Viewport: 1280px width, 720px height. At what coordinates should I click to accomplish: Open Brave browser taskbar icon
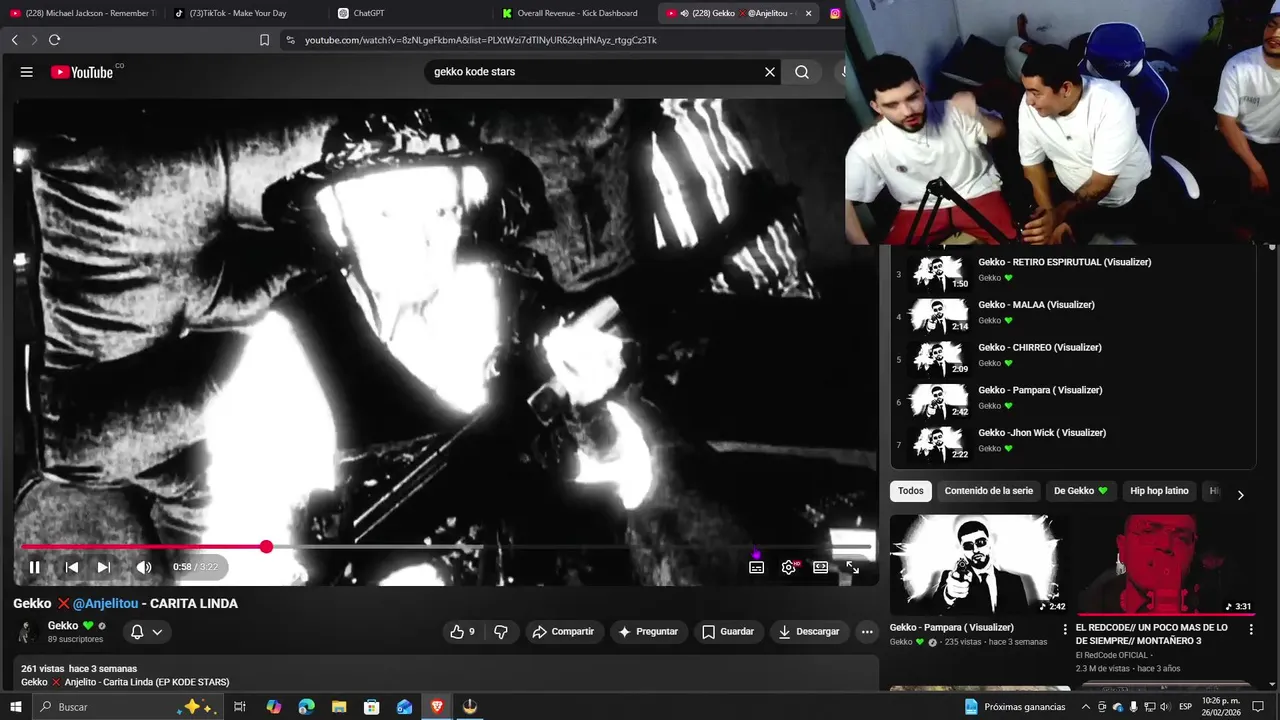tap(437, 707)
